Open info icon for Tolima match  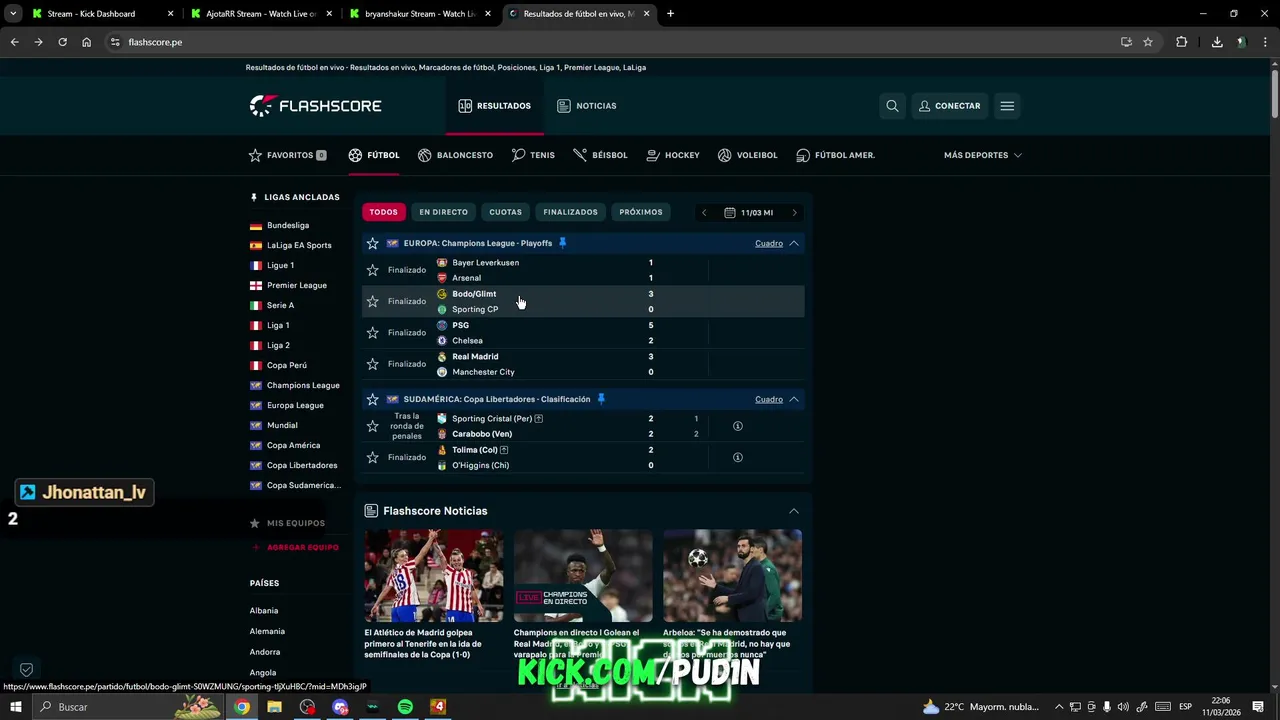(738, 457)
